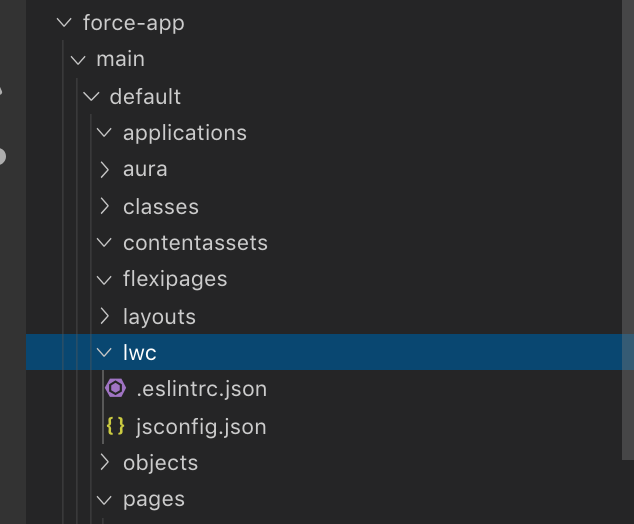
Task: Collapse the main folder chevron
Action: coord(78,60)
